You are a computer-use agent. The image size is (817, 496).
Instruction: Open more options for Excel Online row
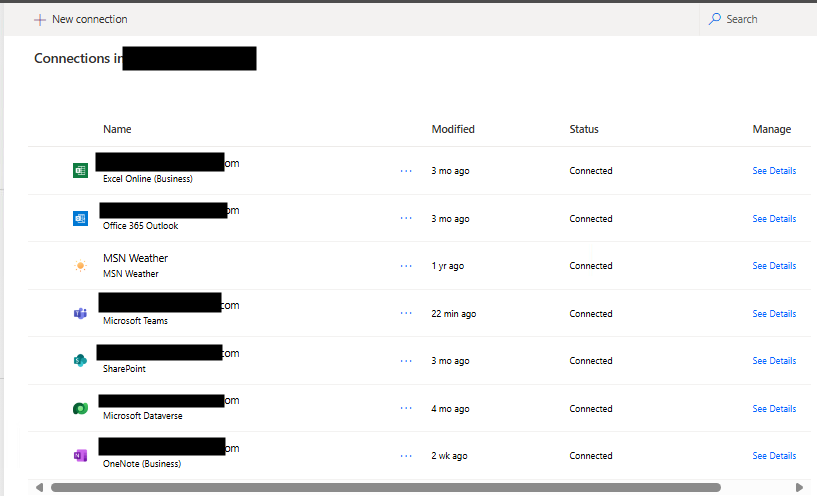[406, 171]
